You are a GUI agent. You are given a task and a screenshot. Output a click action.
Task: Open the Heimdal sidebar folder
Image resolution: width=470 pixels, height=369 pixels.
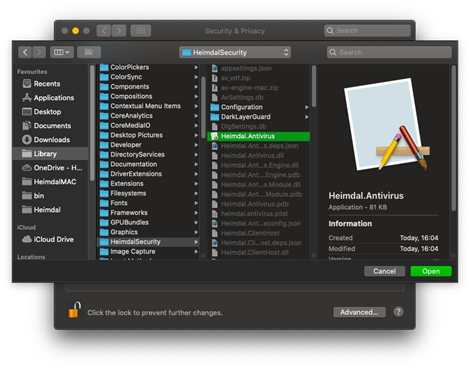(x=50, y=210)
